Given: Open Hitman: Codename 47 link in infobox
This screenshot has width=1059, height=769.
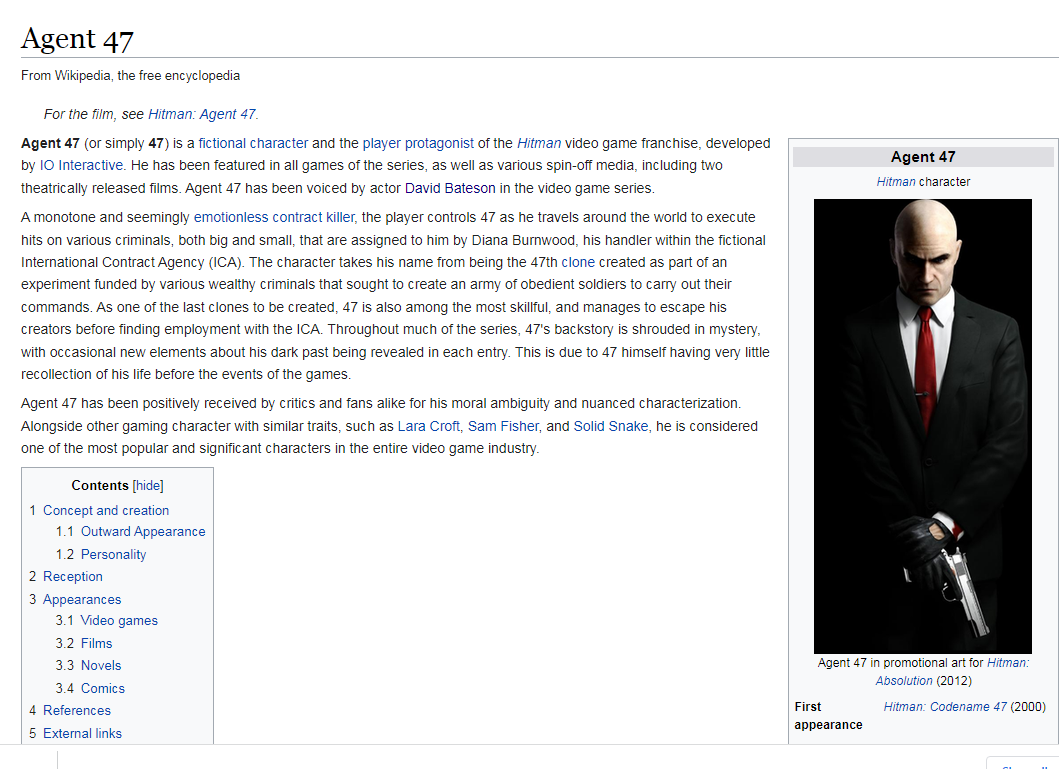Looking at the screenshot, I should (945, 706).
